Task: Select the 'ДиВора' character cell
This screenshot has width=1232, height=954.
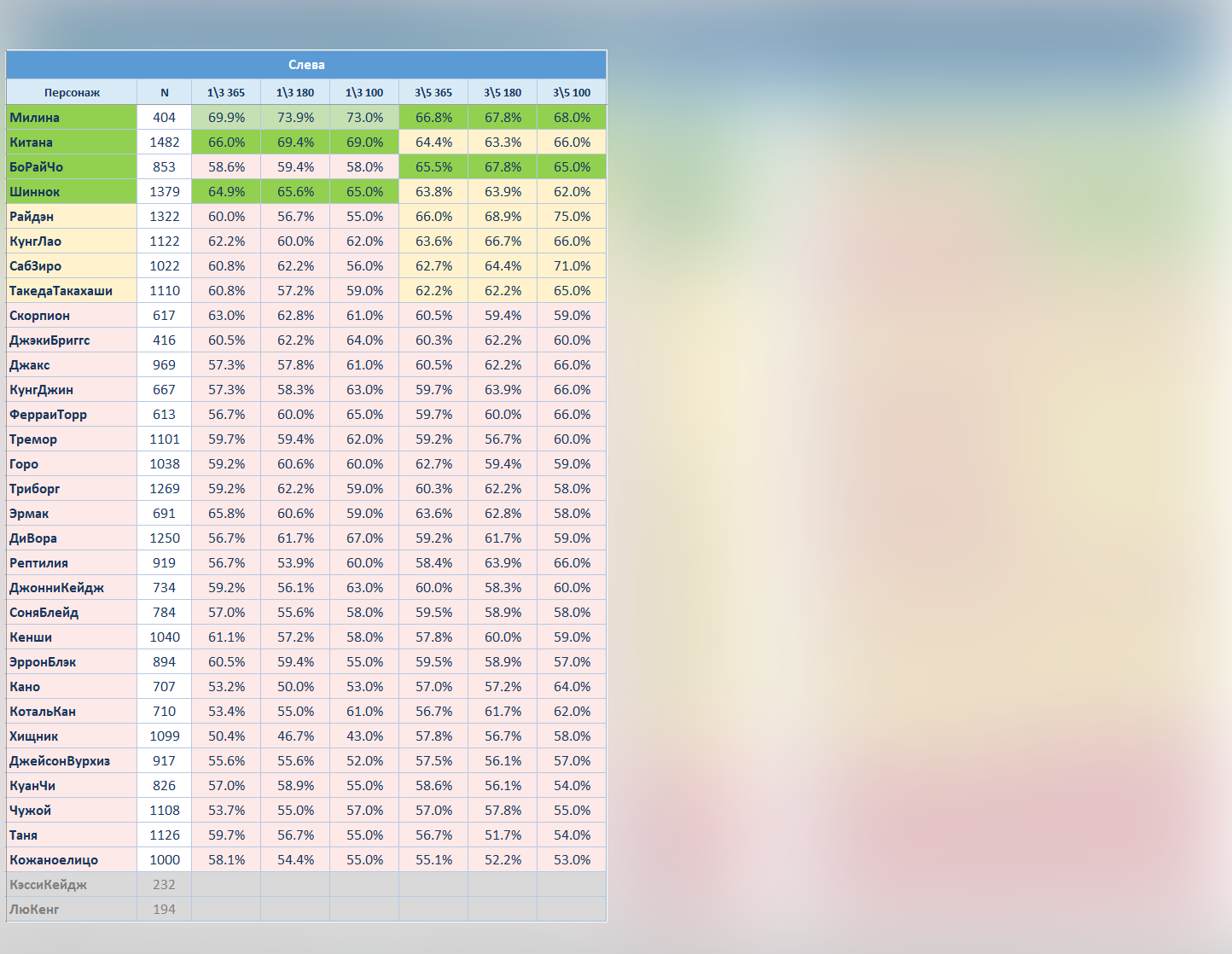Action: pyautogui.click(x=72, y=538)
